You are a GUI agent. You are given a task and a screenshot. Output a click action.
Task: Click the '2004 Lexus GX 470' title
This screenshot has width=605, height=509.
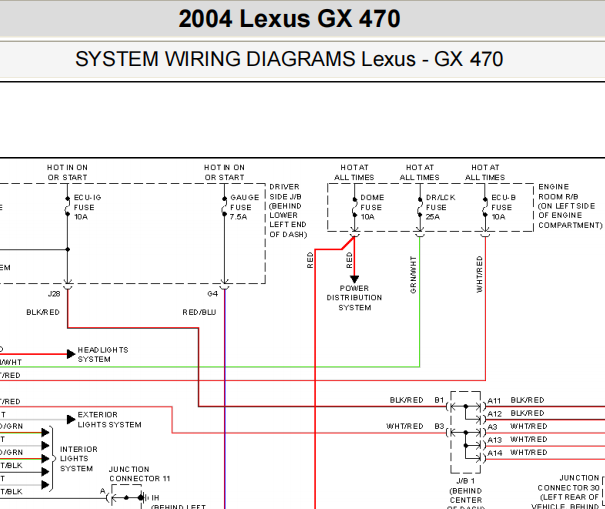click(x=289, y=19)
